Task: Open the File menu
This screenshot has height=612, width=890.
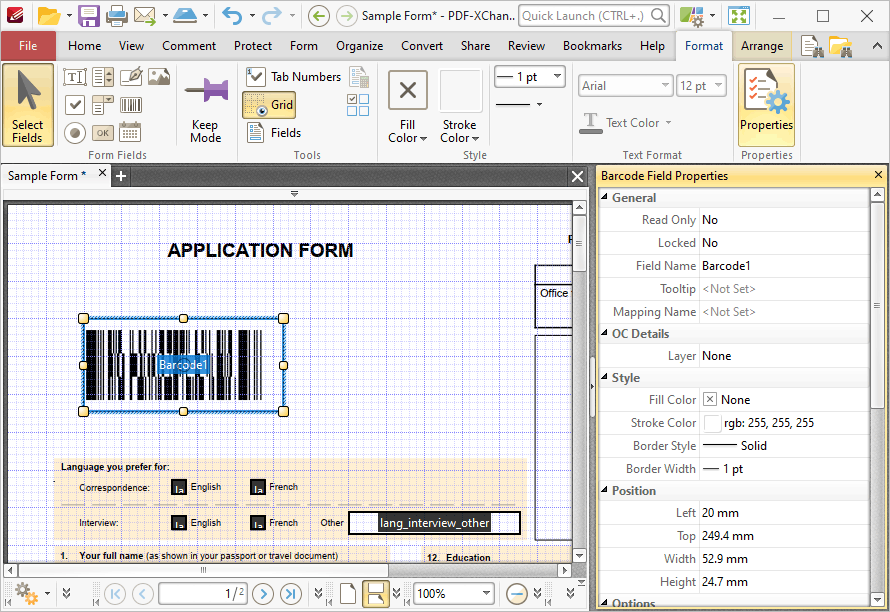Action: (x=28, y=46)
